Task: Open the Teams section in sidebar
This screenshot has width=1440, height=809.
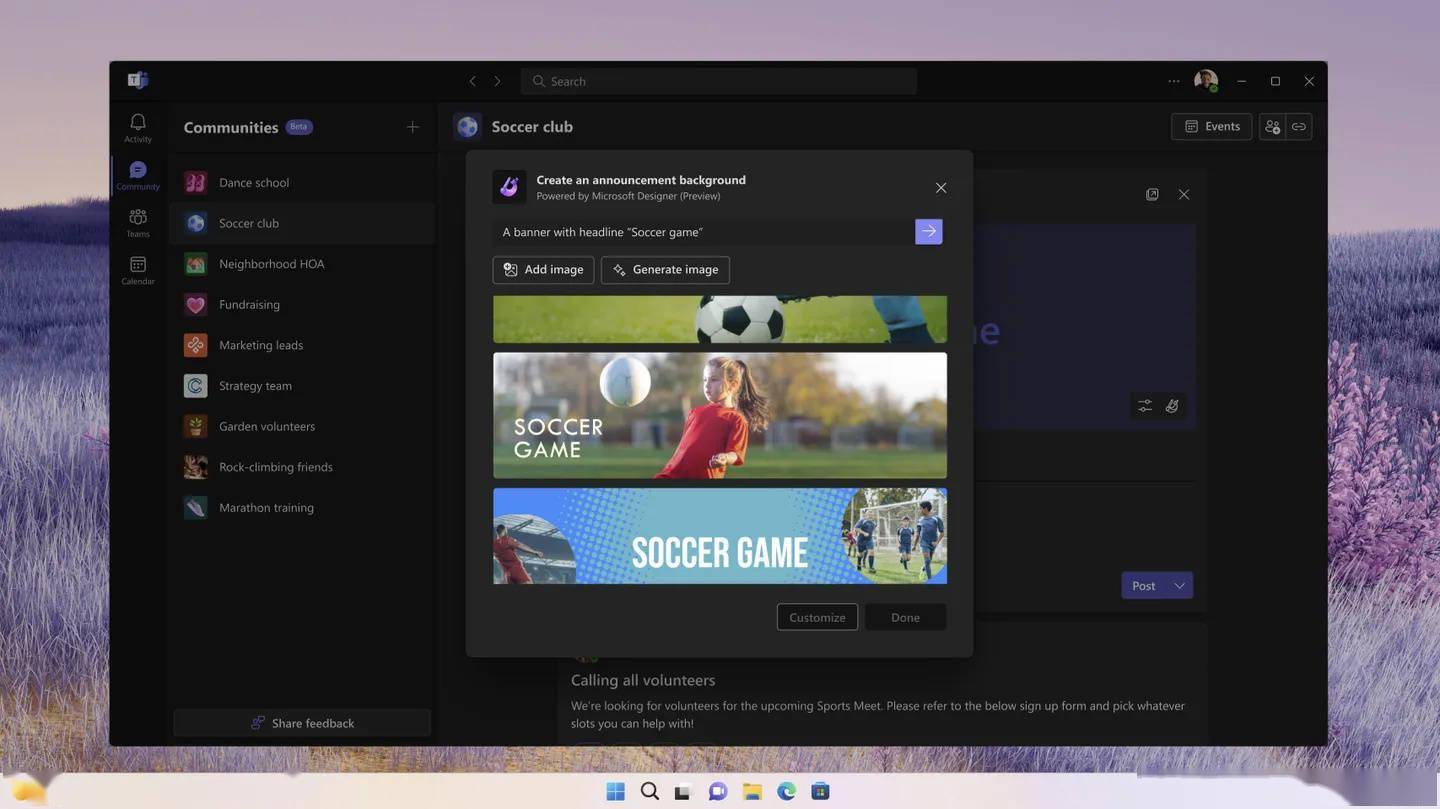Action: tap(138, 221)
